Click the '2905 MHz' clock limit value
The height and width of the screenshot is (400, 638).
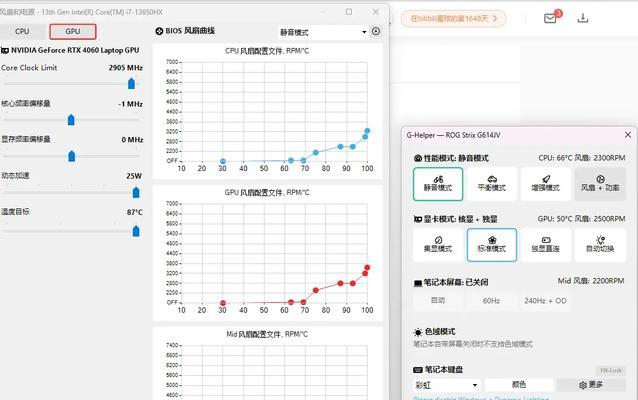coord(126,68)
